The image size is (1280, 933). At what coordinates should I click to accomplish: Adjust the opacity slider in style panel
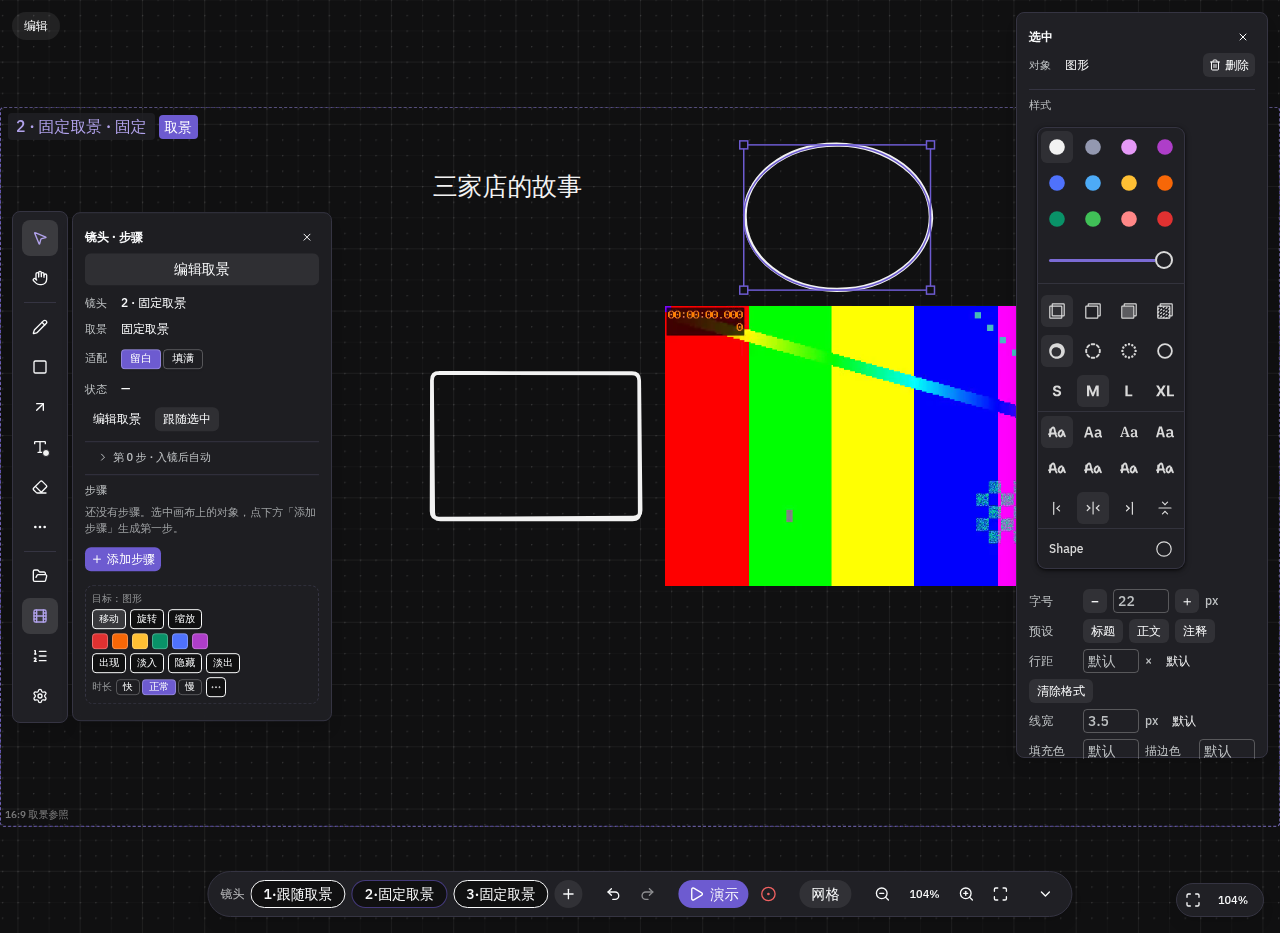[1111, 260]
